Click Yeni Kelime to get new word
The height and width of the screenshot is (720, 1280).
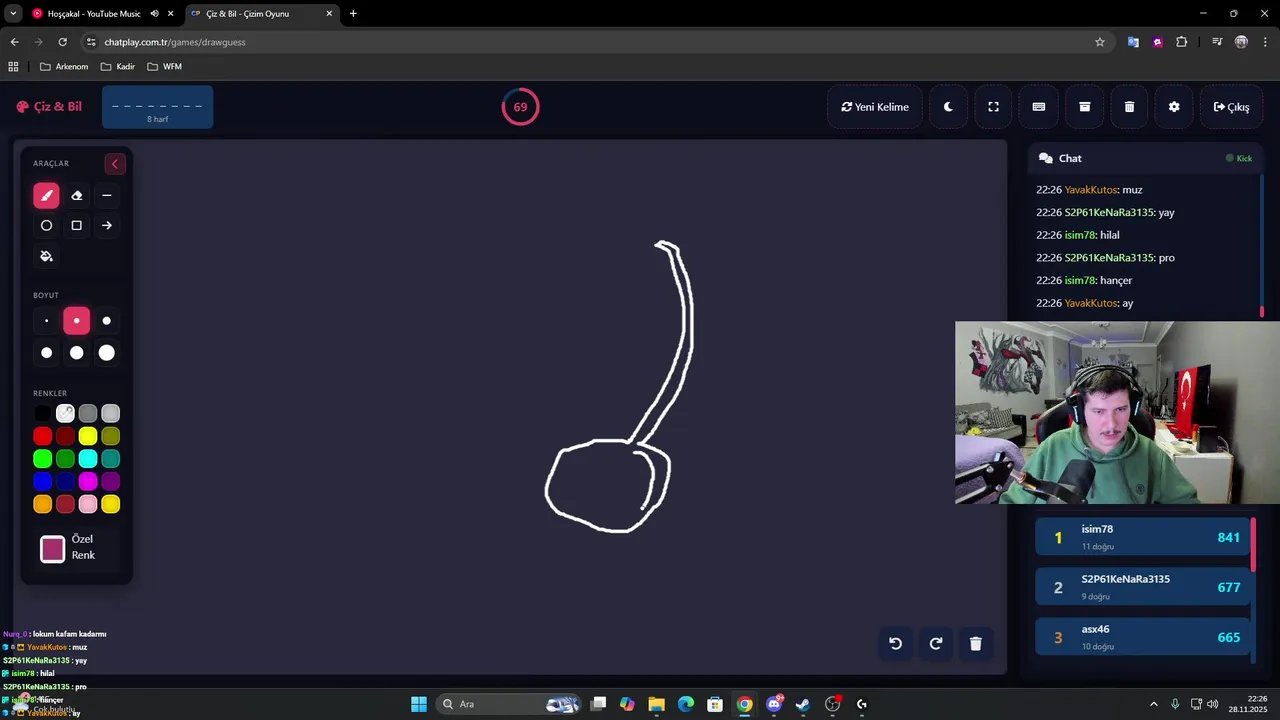(x=875, y=107)
